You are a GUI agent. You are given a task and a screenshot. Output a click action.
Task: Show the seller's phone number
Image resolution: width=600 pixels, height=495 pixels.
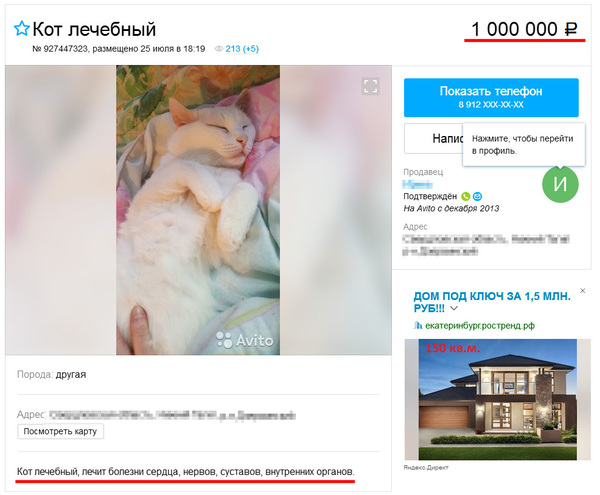pos(491,98)
